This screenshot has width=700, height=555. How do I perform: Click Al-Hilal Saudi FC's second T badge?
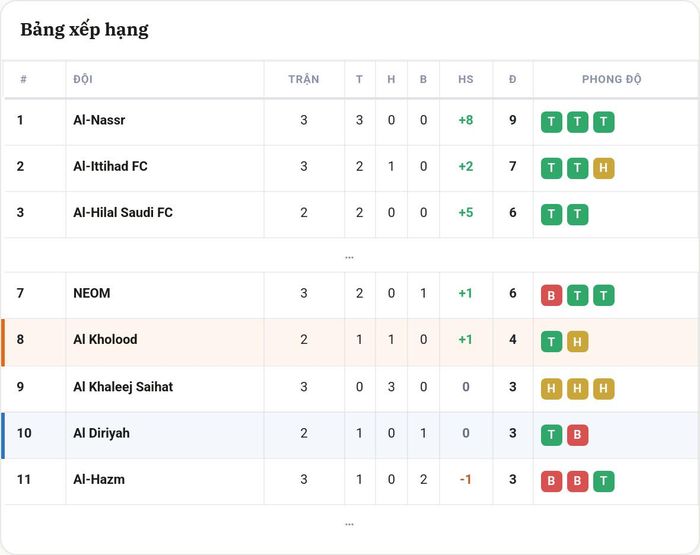(x=577, y=214)
